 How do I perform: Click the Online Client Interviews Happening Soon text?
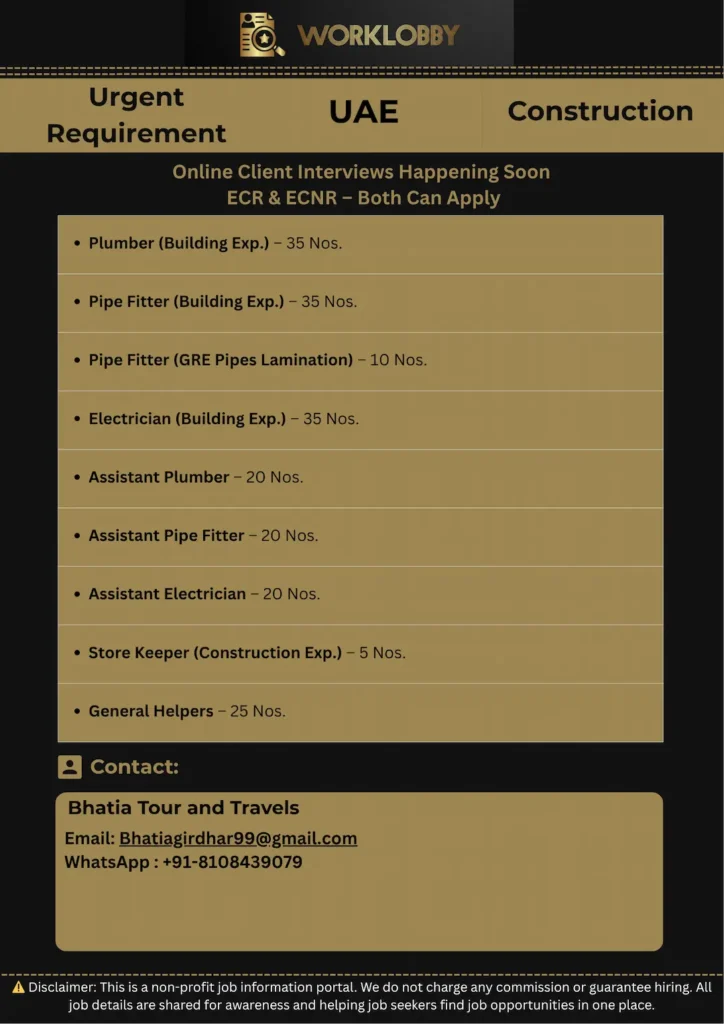tap(361, 172)
